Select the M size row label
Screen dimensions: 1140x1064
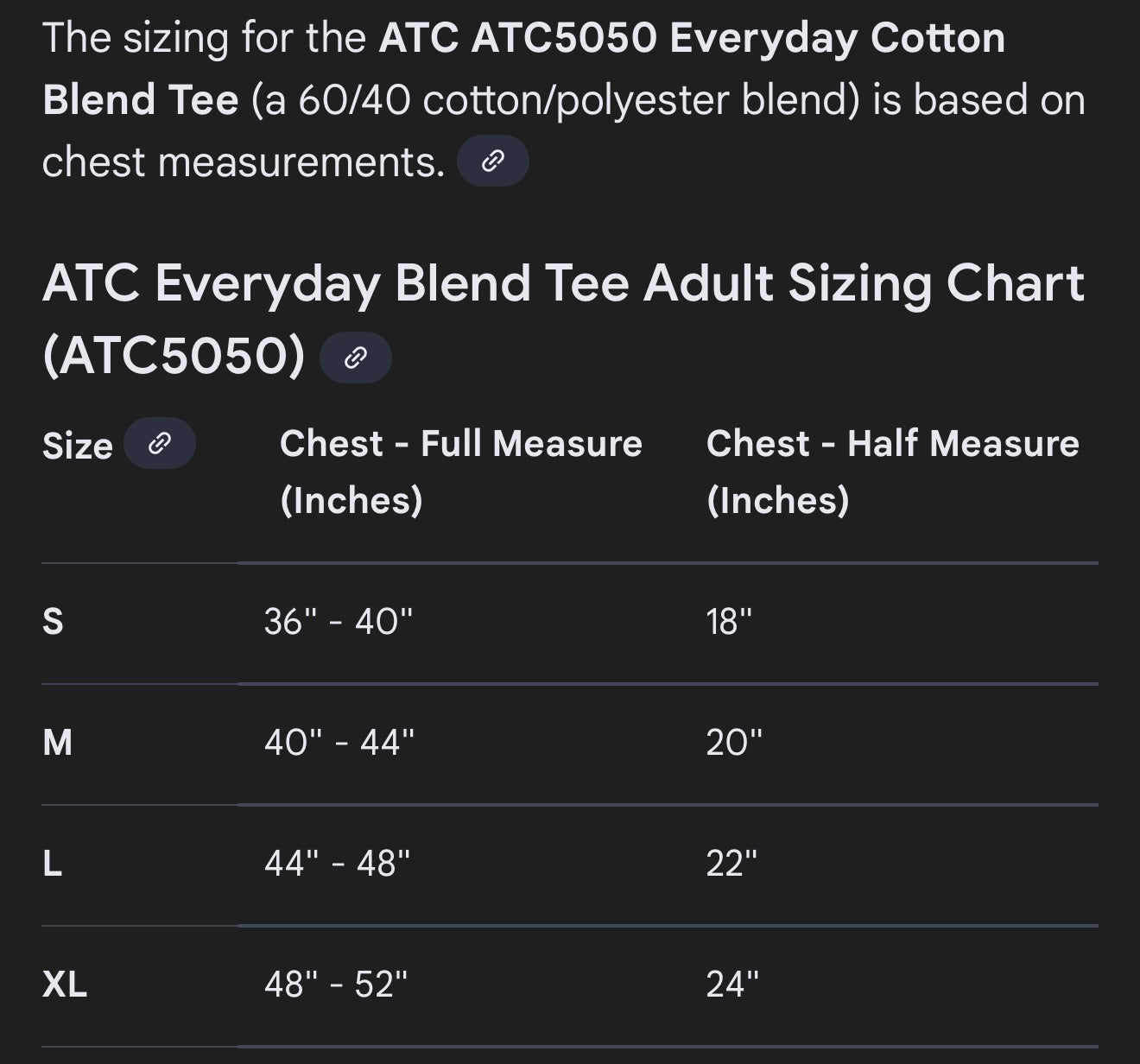(57, 742)
